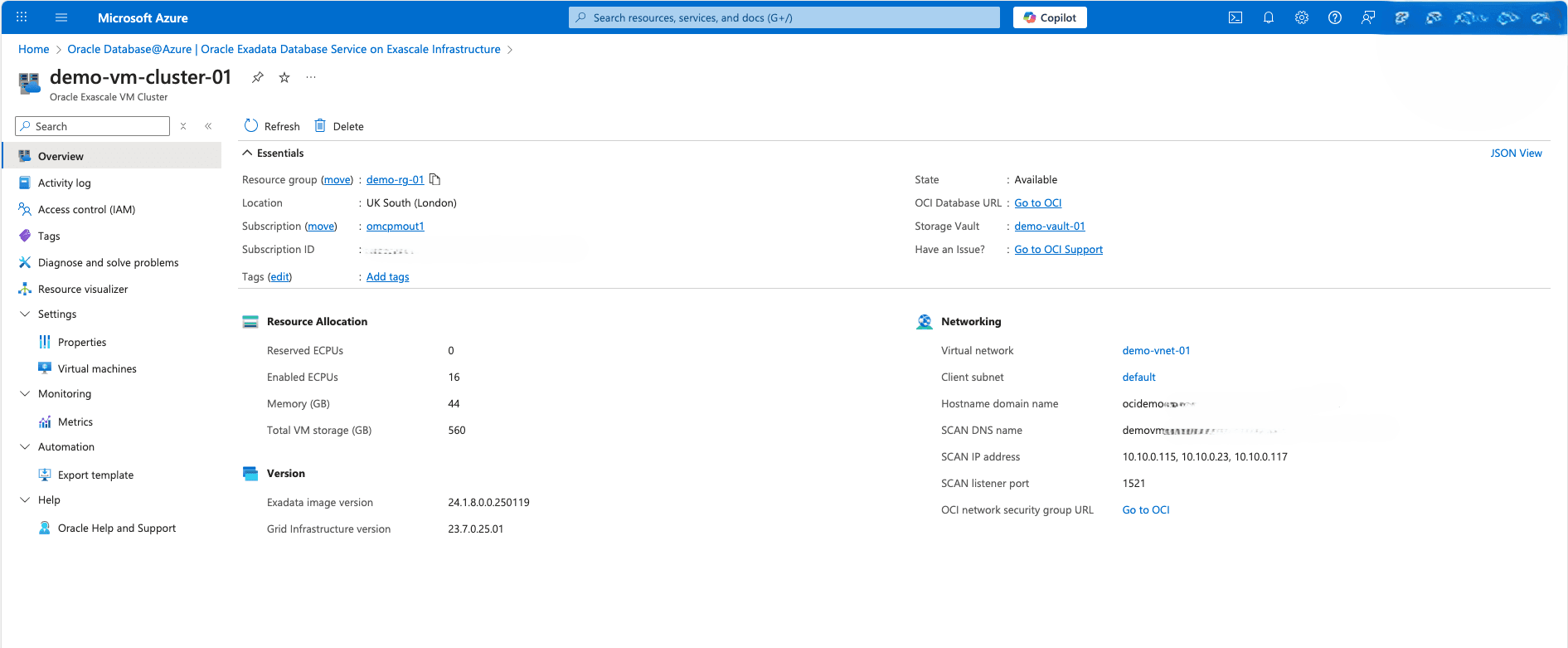Open more options ellipsis beside title
This screenshot has height=648, width=1568.
[x=311, y=77]
